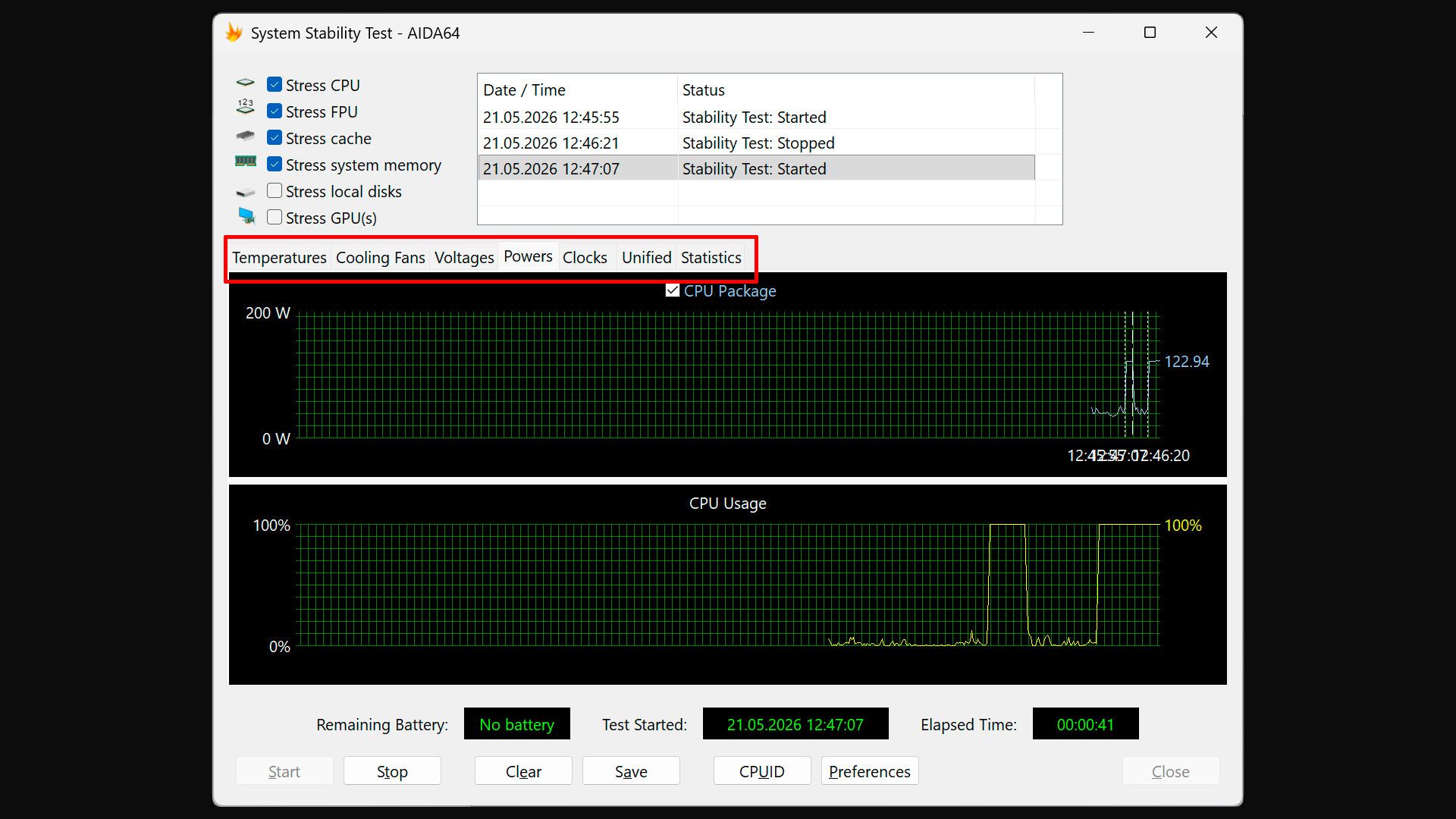Minimize the AIDA64 window
The image size is (1456, 819).
click(x=1088, y=33)
